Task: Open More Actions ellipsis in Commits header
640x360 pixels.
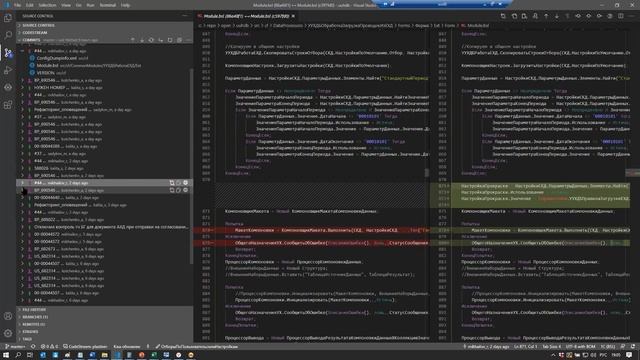Action: tap(188, 40)
